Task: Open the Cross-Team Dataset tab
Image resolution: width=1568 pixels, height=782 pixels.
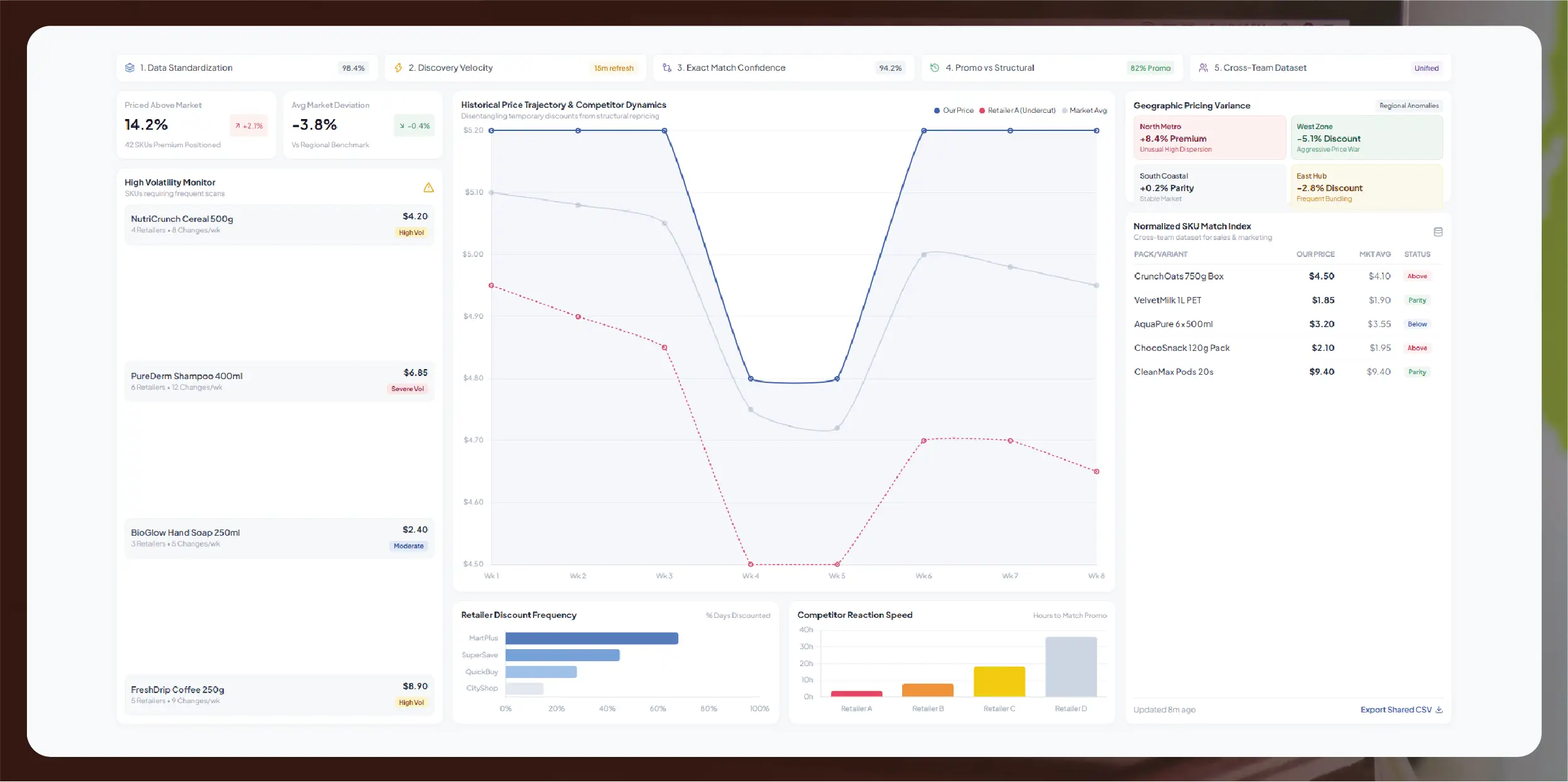Action: (x=1320, y=68)
